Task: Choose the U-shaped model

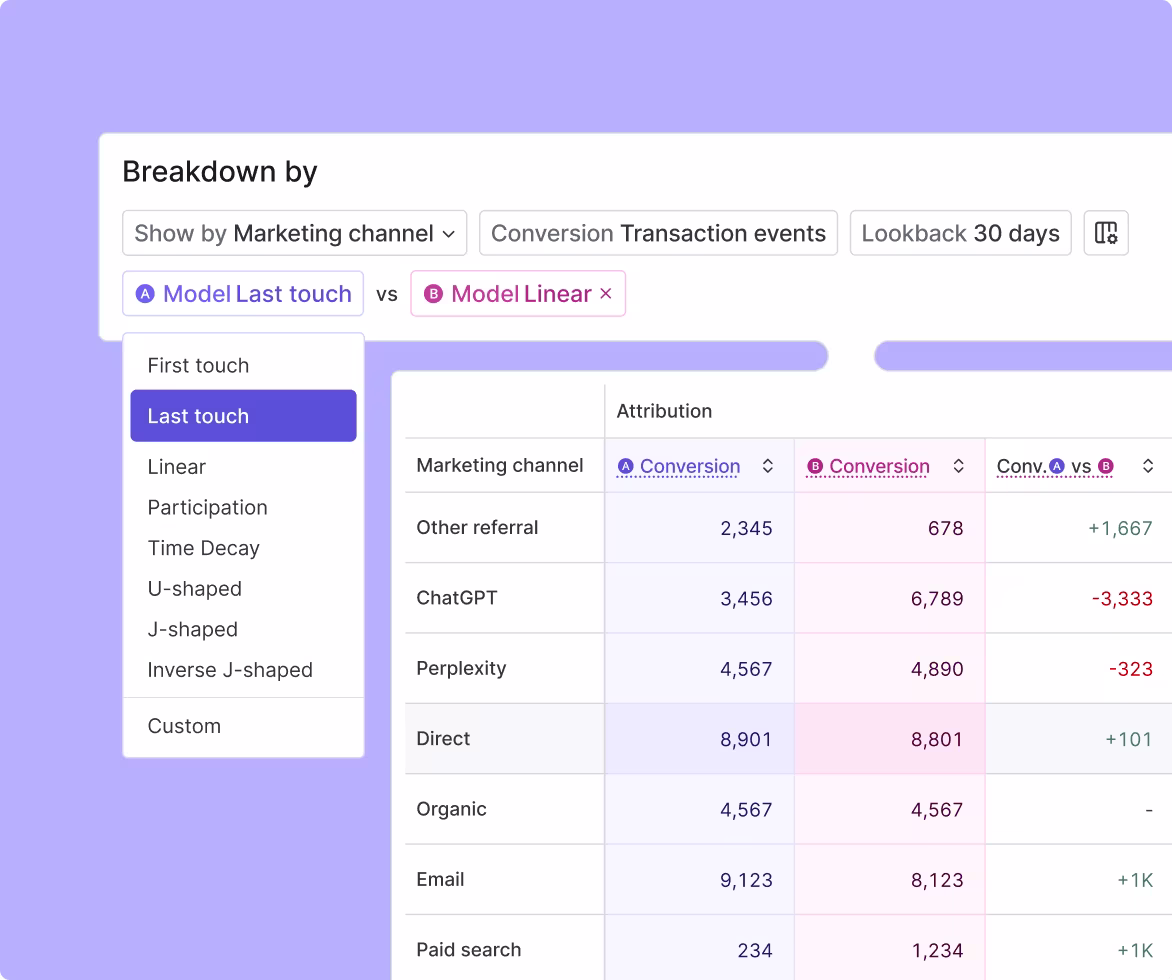Action: [194, 588]
